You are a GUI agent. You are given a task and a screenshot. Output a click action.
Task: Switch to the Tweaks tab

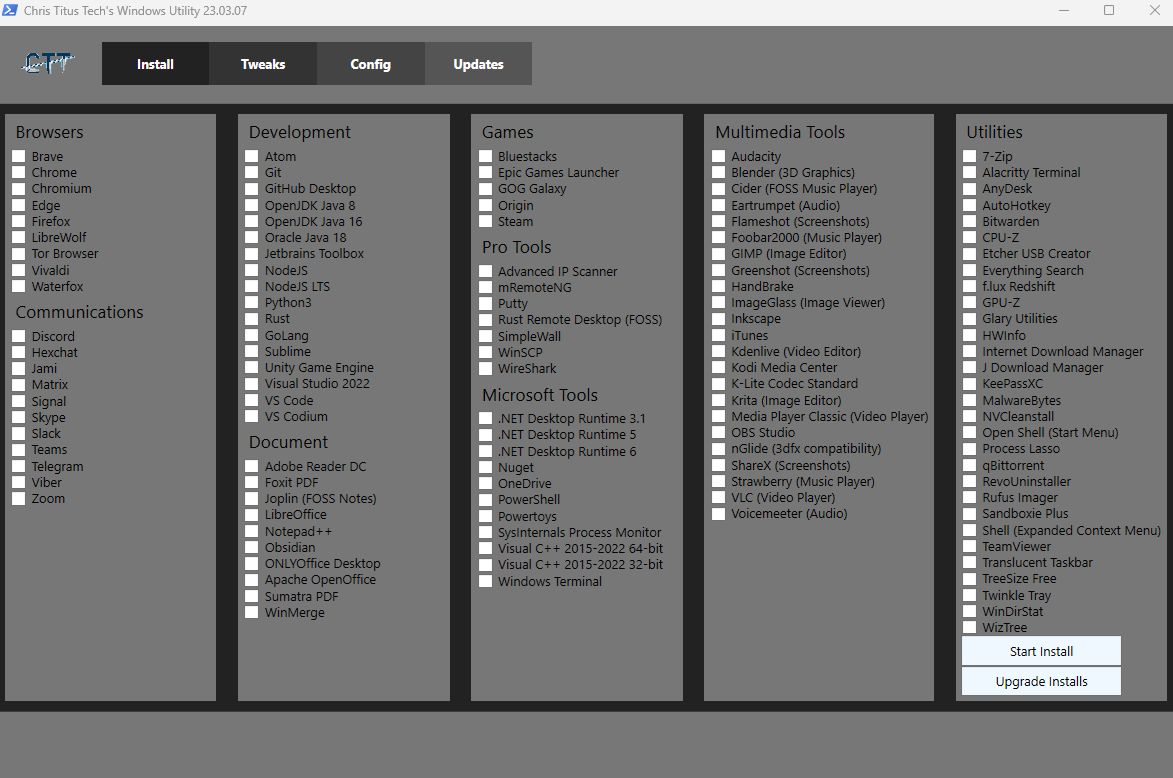(263, 64)
